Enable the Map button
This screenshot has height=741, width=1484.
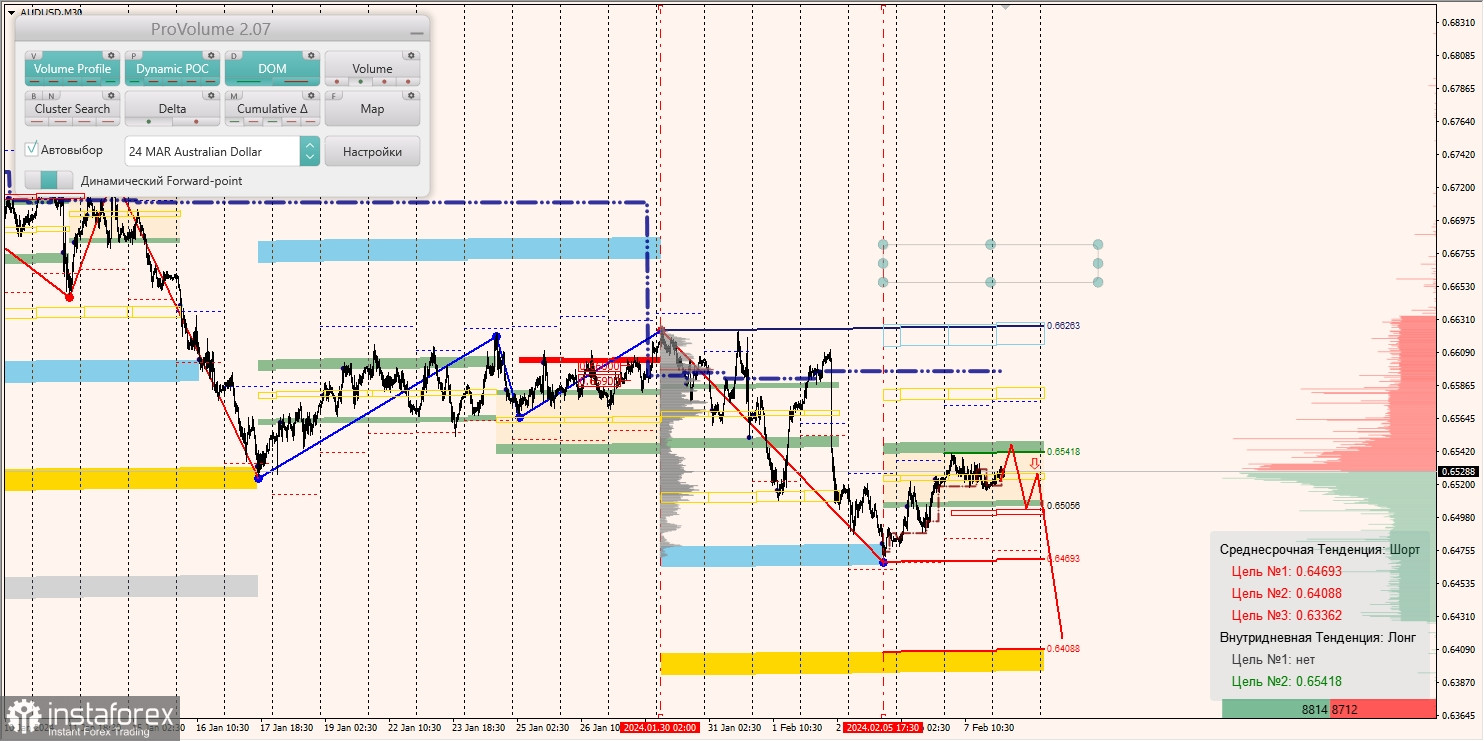point(372,108)
